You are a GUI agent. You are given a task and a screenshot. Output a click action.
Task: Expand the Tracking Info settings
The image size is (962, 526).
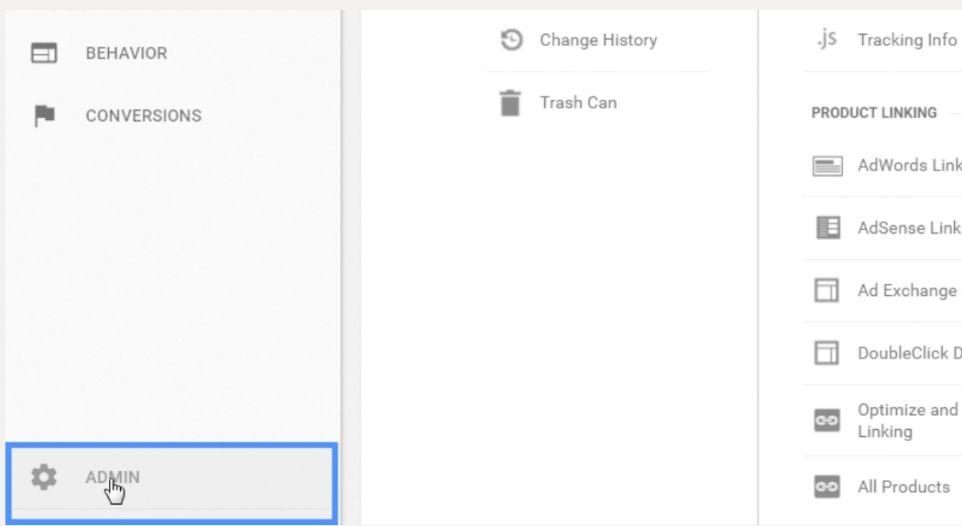(906, 40)
